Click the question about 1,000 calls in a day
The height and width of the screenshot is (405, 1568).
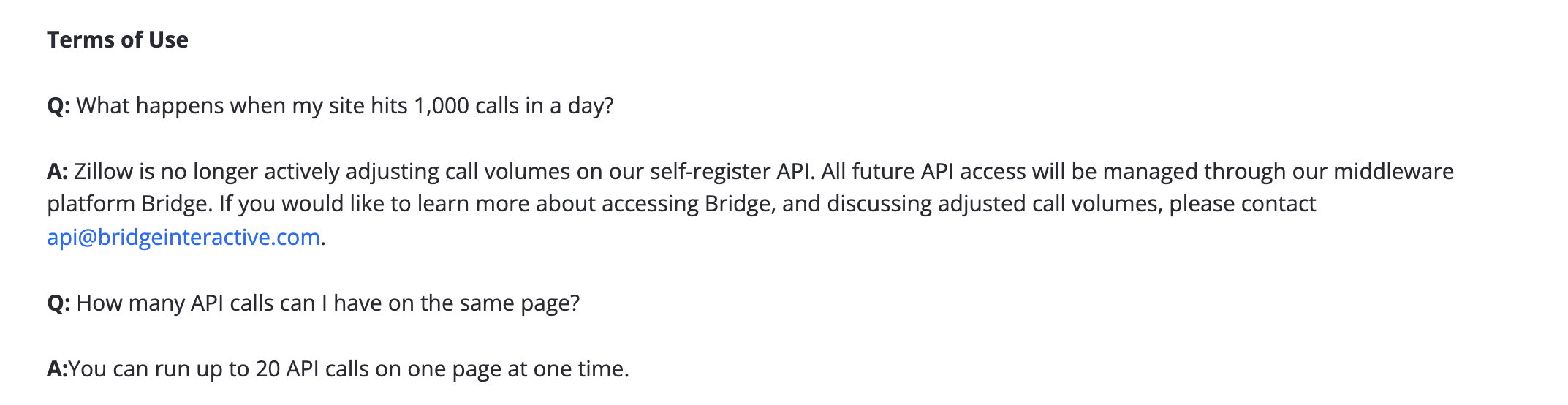tap(345, 106)
